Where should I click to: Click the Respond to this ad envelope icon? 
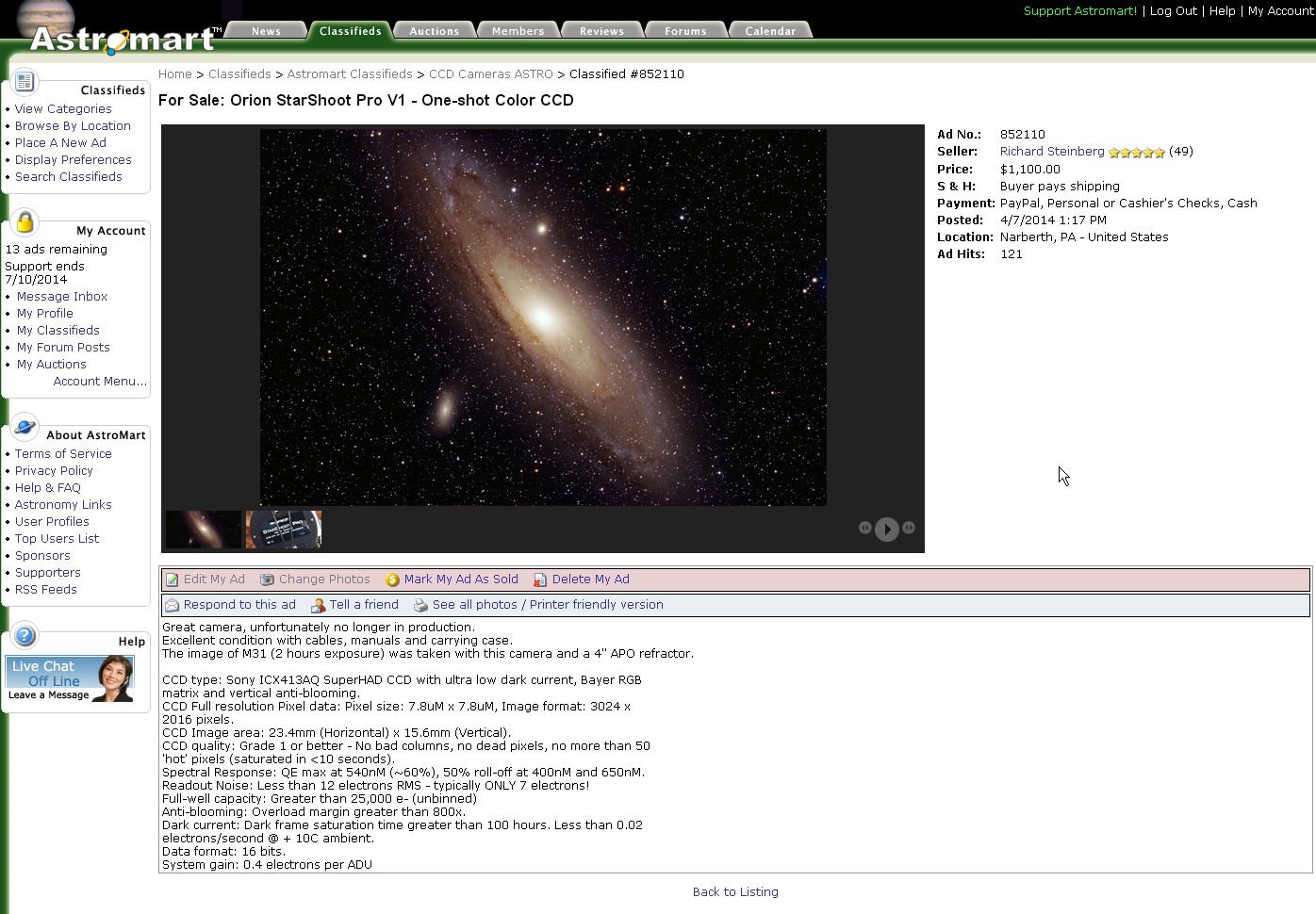(172, 605)
